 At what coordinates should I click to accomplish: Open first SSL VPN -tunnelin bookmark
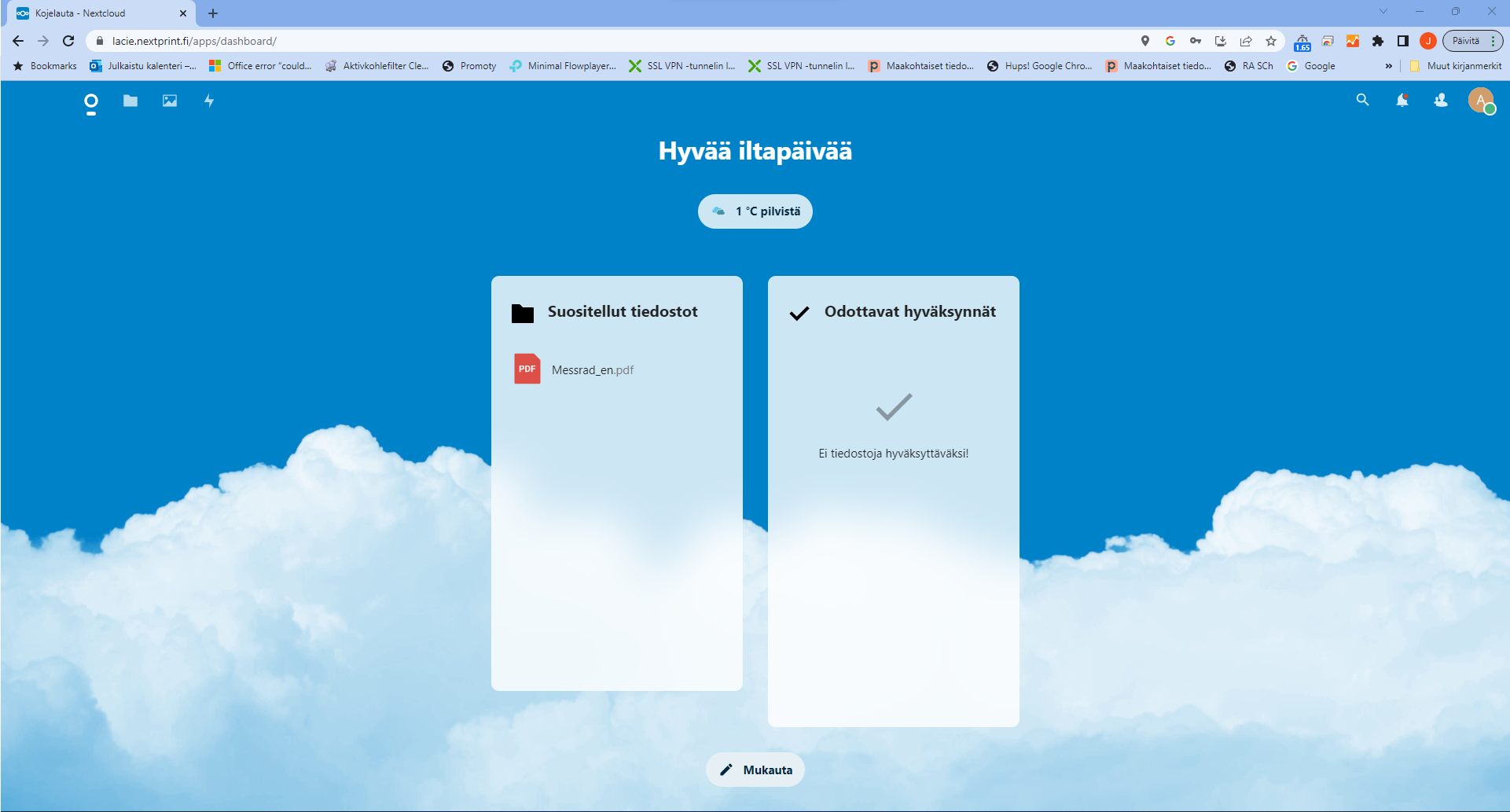(682, 66)
